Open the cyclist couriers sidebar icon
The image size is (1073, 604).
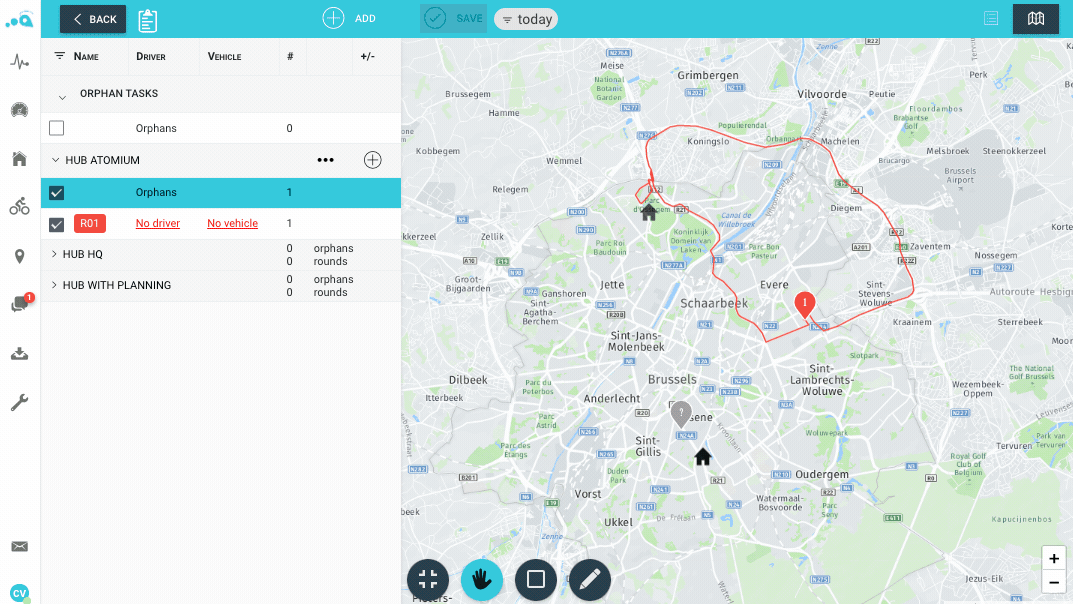tap(19, 207)
